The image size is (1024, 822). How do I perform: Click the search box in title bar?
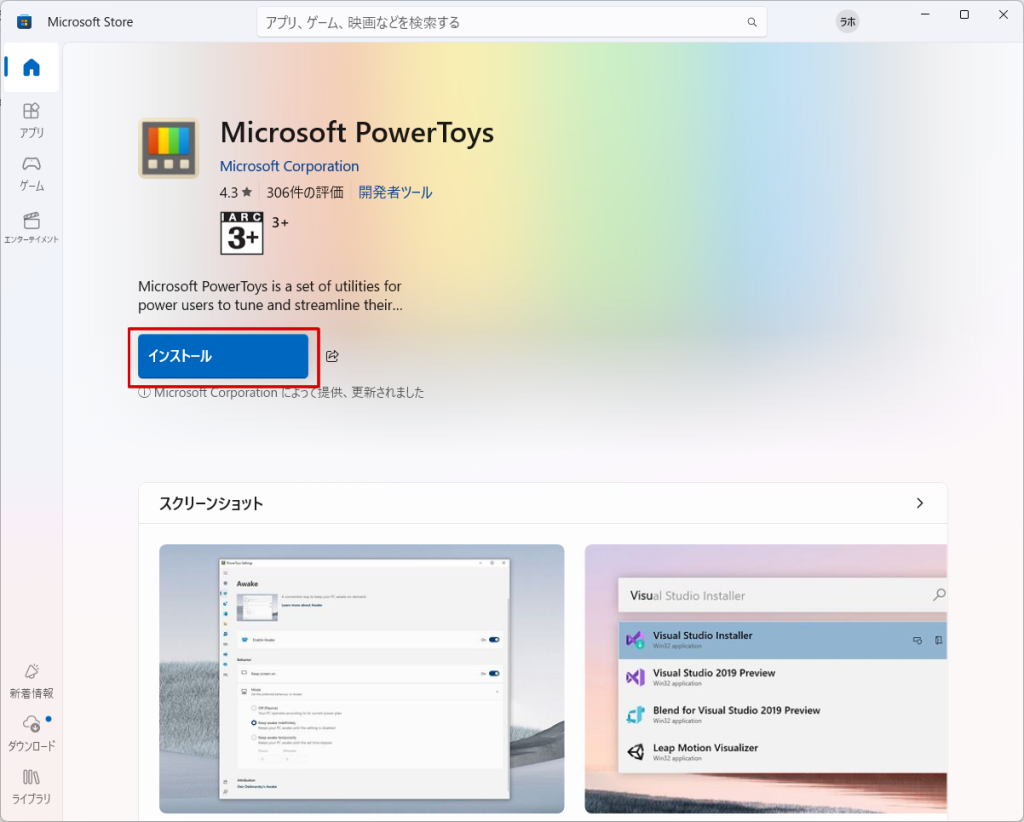click(x=500, y=22)
